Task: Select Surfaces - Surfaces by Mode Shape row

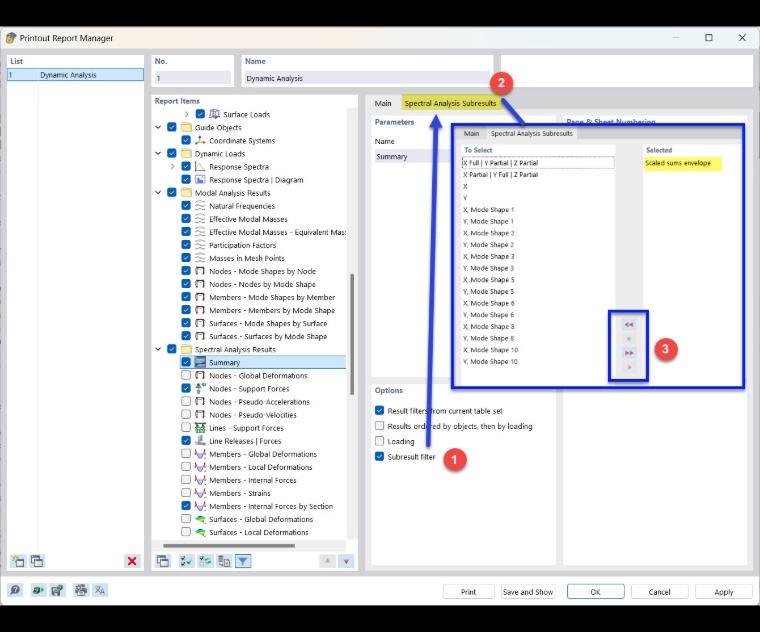Action: coord(268,336)
